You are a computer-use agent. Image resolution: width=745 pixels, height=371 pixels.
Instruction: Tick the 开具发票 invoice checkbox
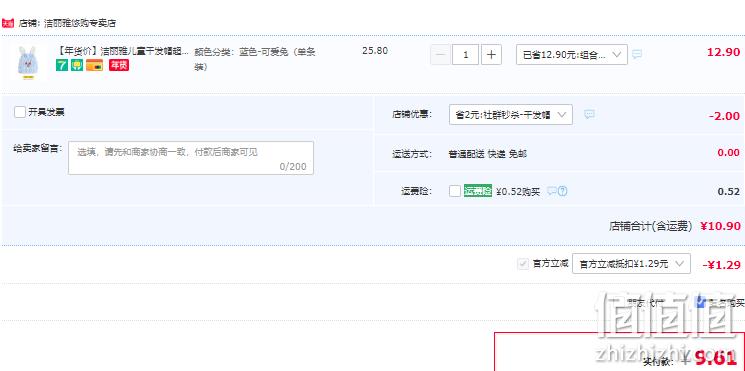click(x=20, y=113)
